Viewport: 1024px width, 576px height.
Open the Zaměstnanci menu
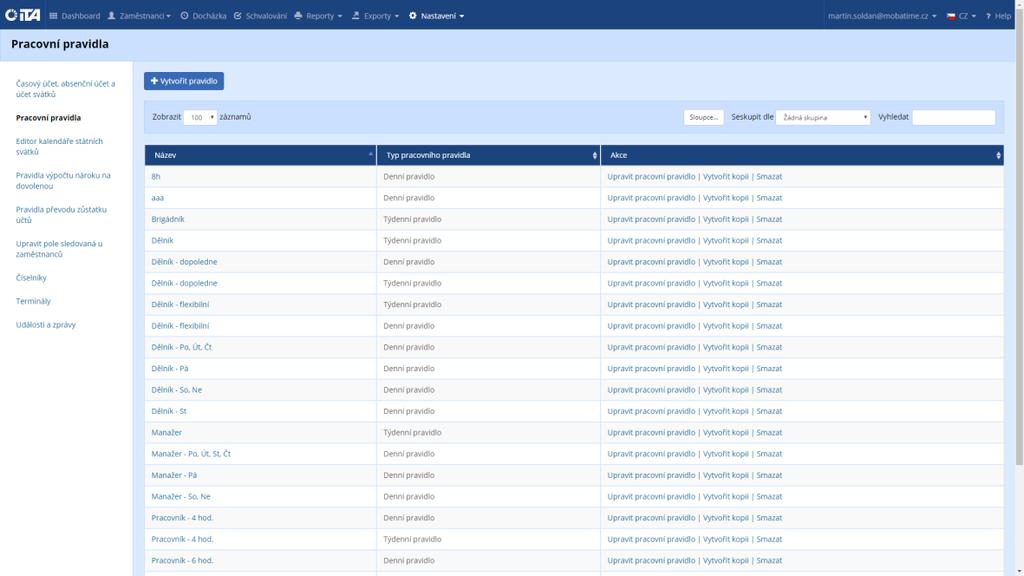[x=139, y=16]
